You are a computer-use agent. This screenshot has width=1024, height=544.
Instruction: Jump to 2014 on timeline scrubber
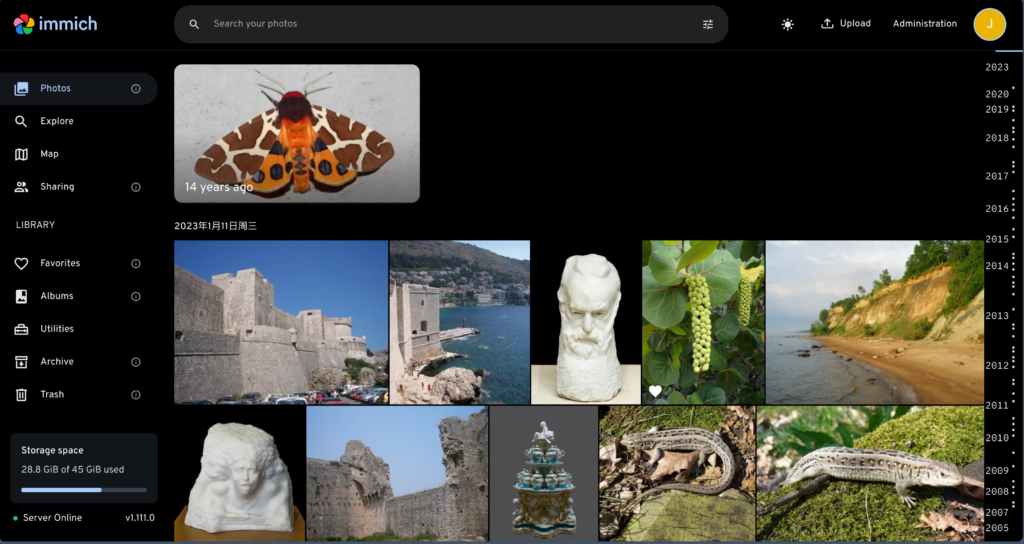(x=997, y=266)
